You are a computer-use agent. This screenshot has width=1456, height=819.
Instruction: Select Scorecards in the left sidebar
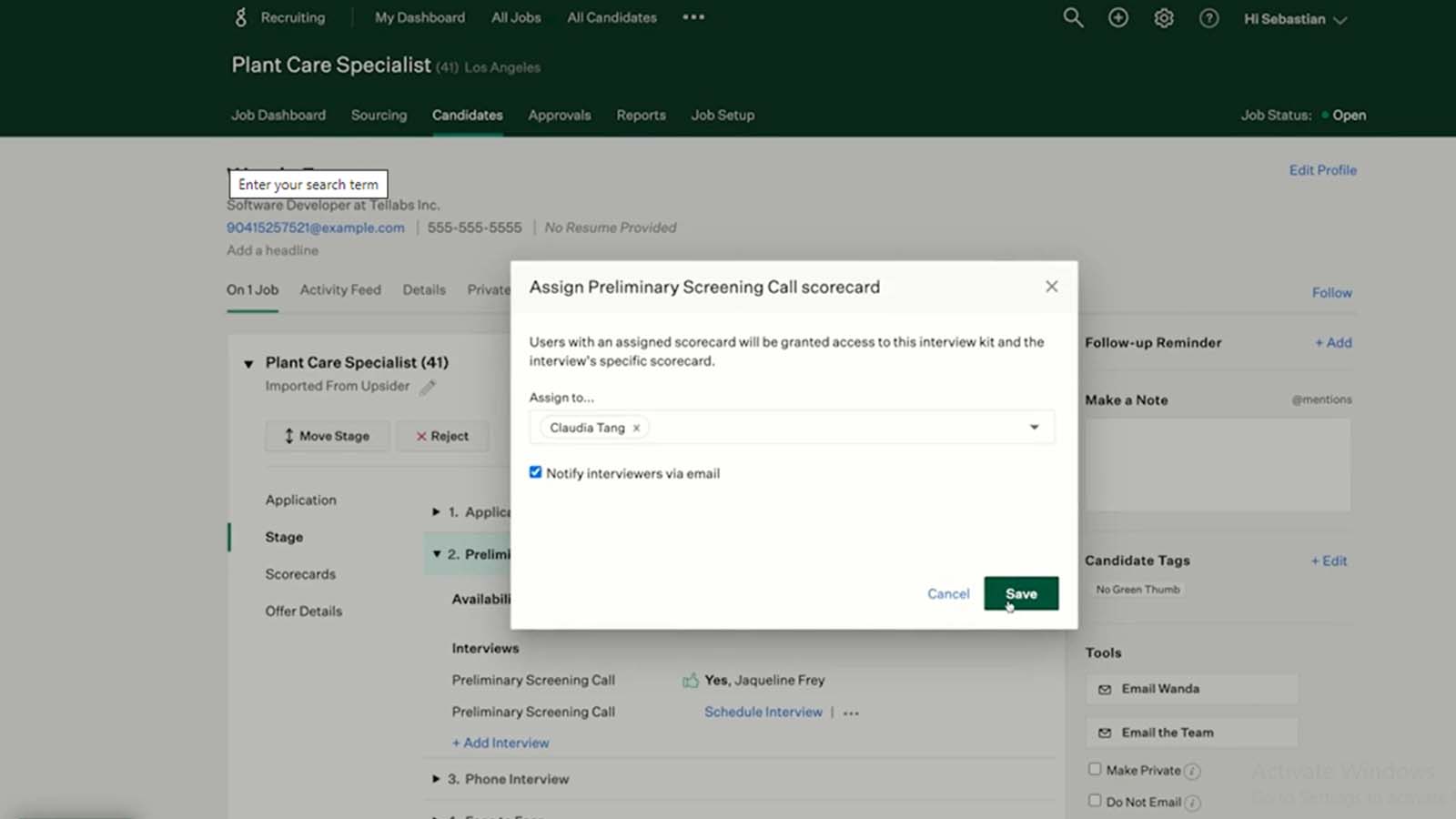pos(300,574)
